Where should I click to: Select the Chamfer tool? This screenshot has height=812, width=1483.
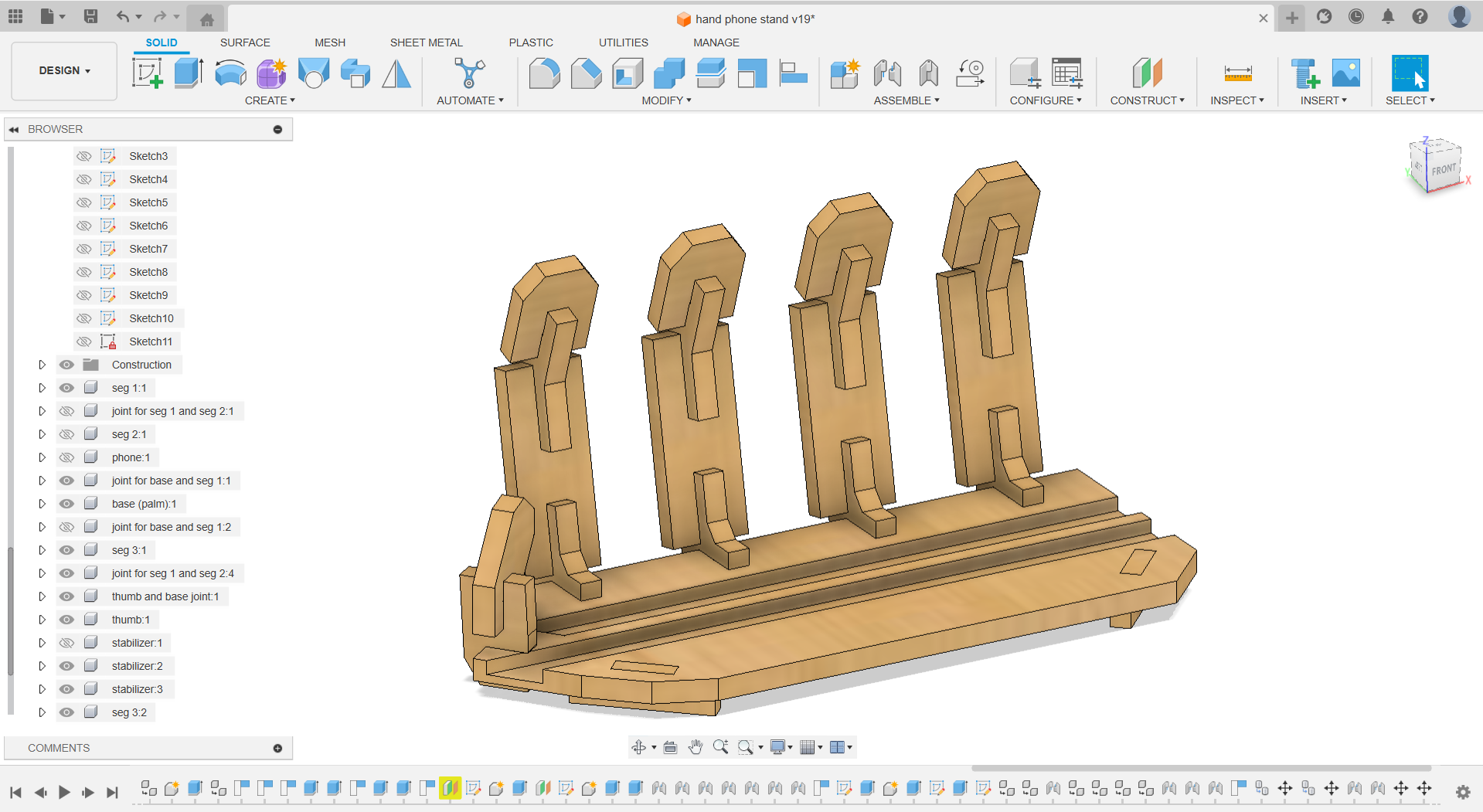point(586,73)
